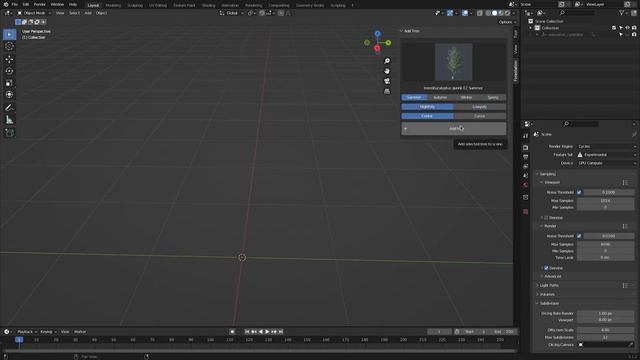Choose the LowPoly option
This screenshot has width=640, height=360.
point(480,107)
